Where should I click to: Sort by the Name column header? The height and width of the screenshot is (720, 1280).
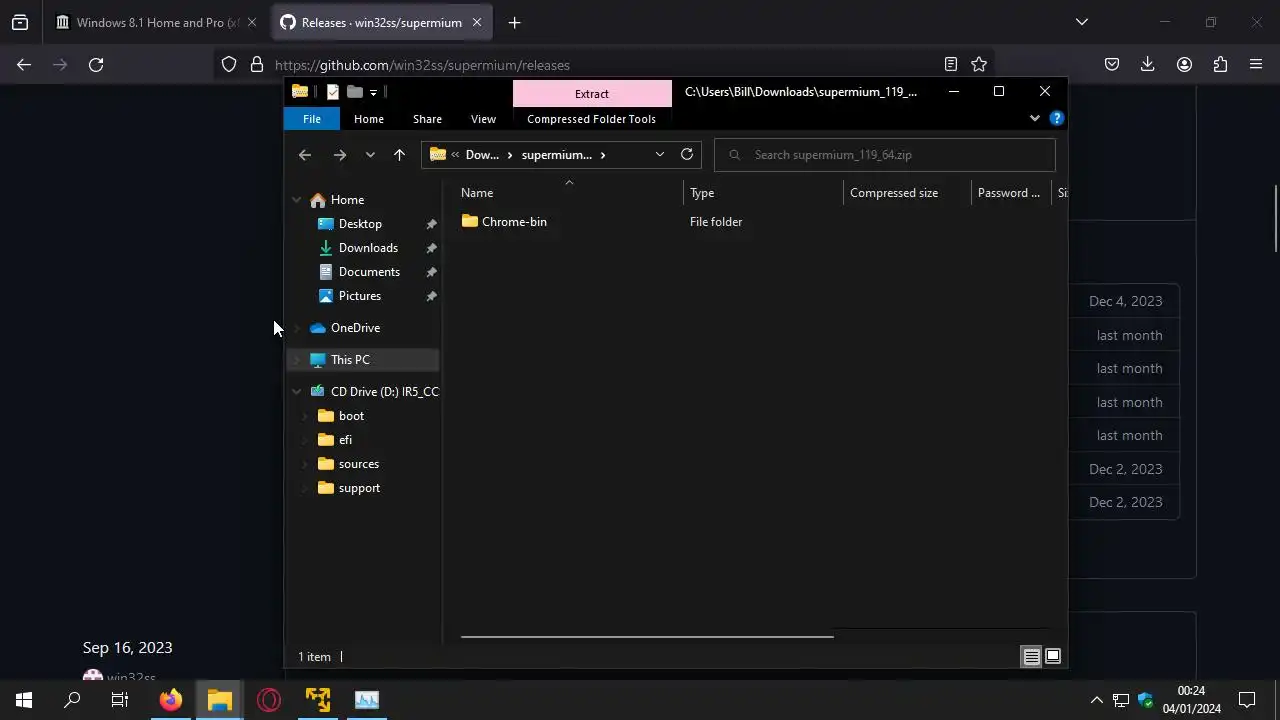point(570,193)
